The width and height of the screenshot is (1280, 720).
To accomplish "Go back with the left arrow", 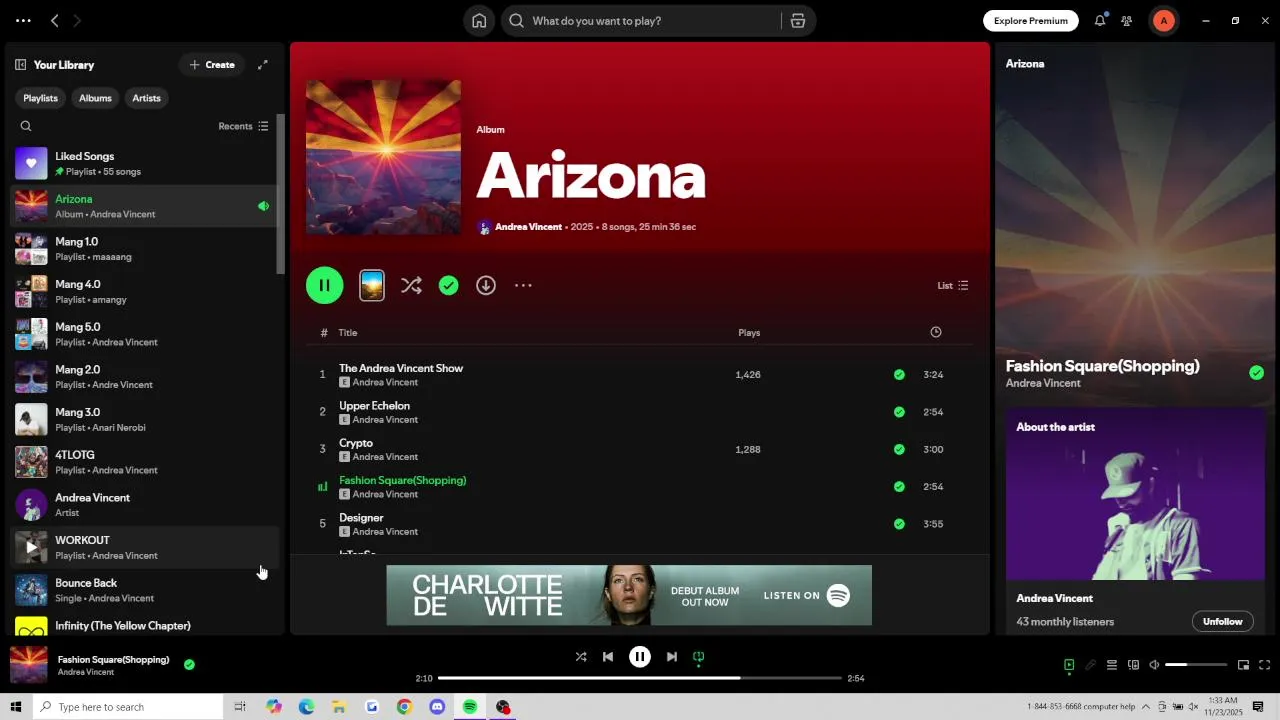I will pyautogui.click(x=55, y=21).
